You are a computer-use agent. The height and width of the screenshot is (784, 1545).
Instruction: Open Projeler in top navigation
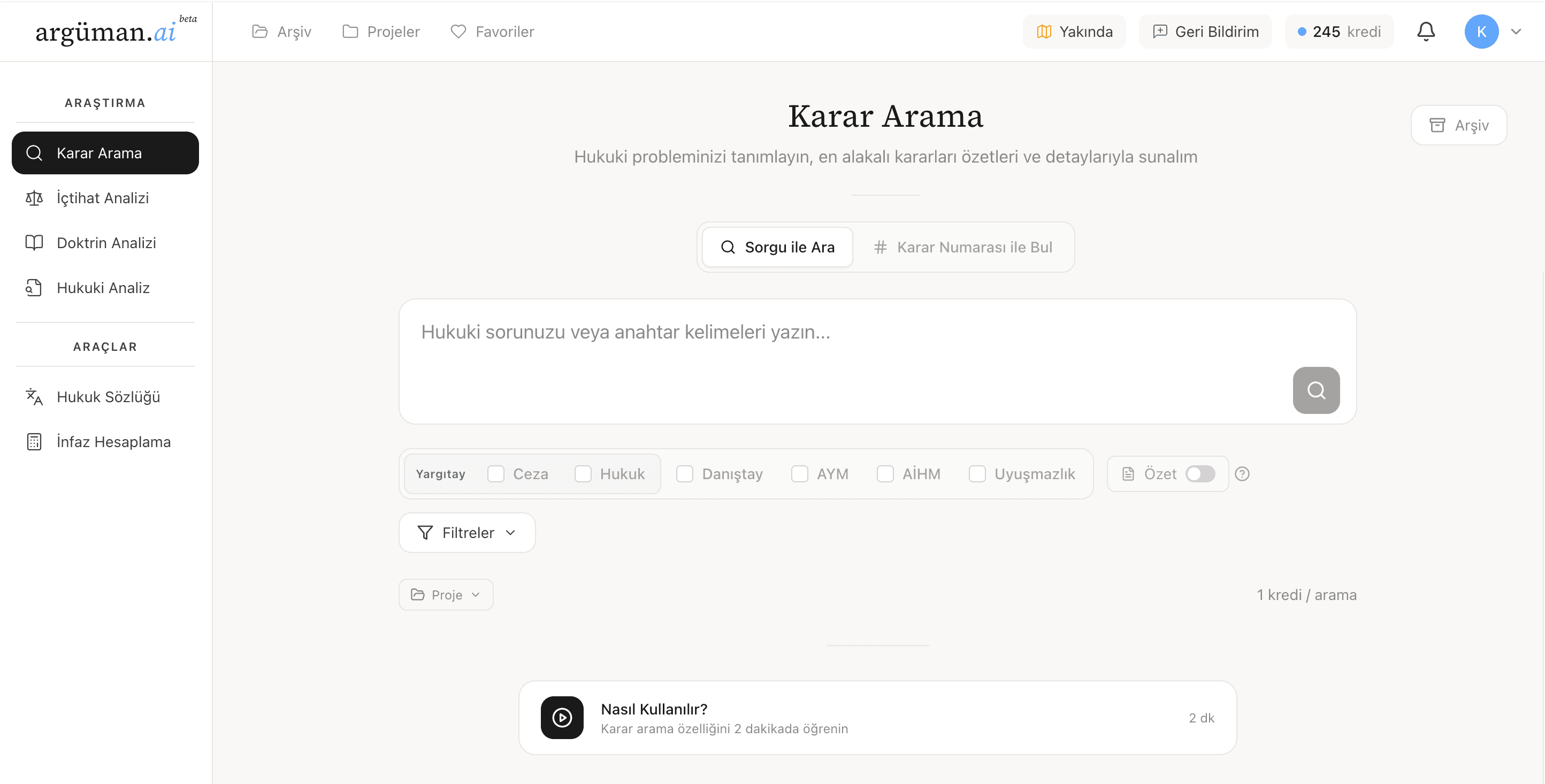[381, 31]
